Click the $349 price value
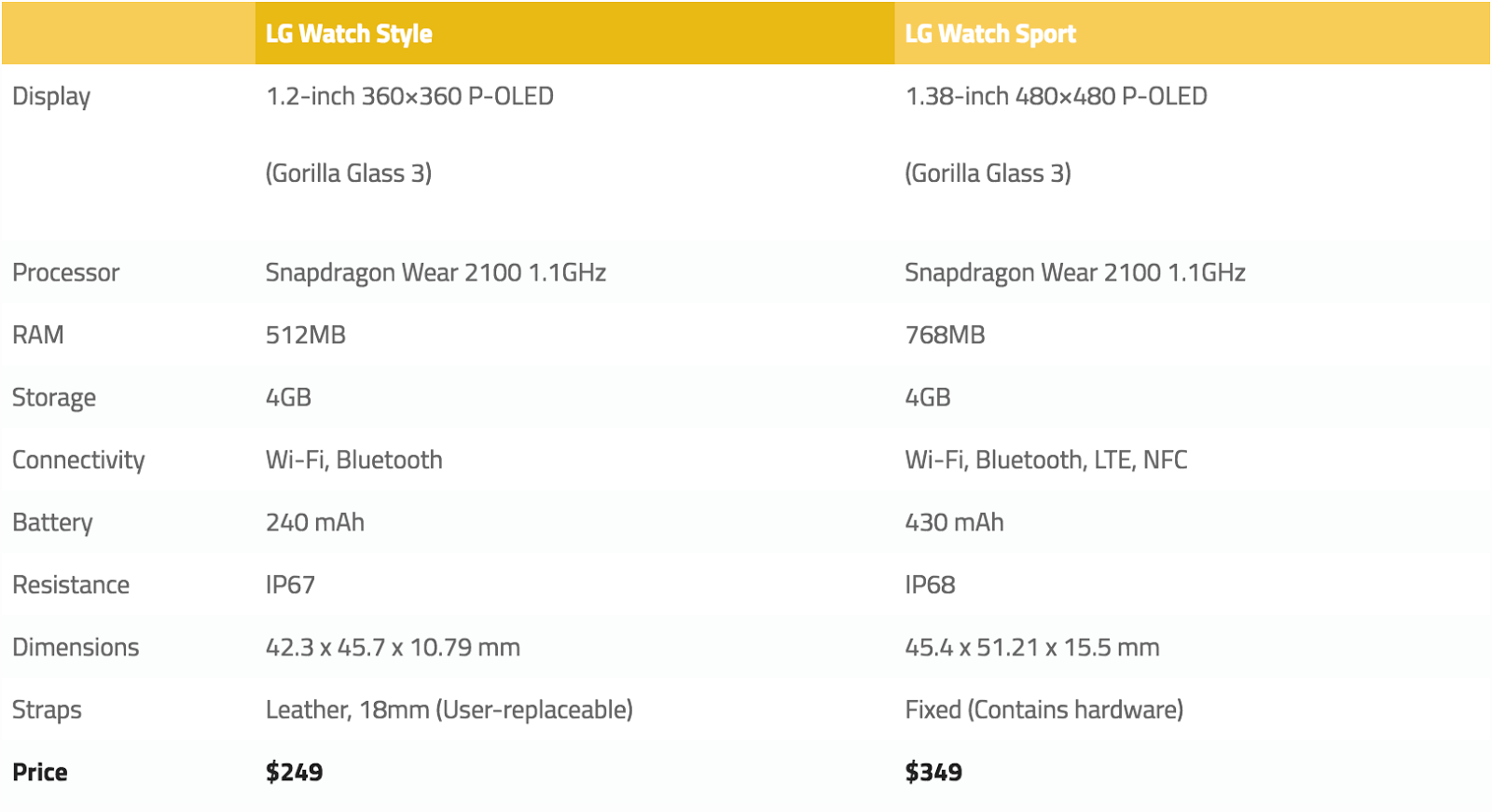Viewport: 1492px width, 812px height. [x=933, y=773]
